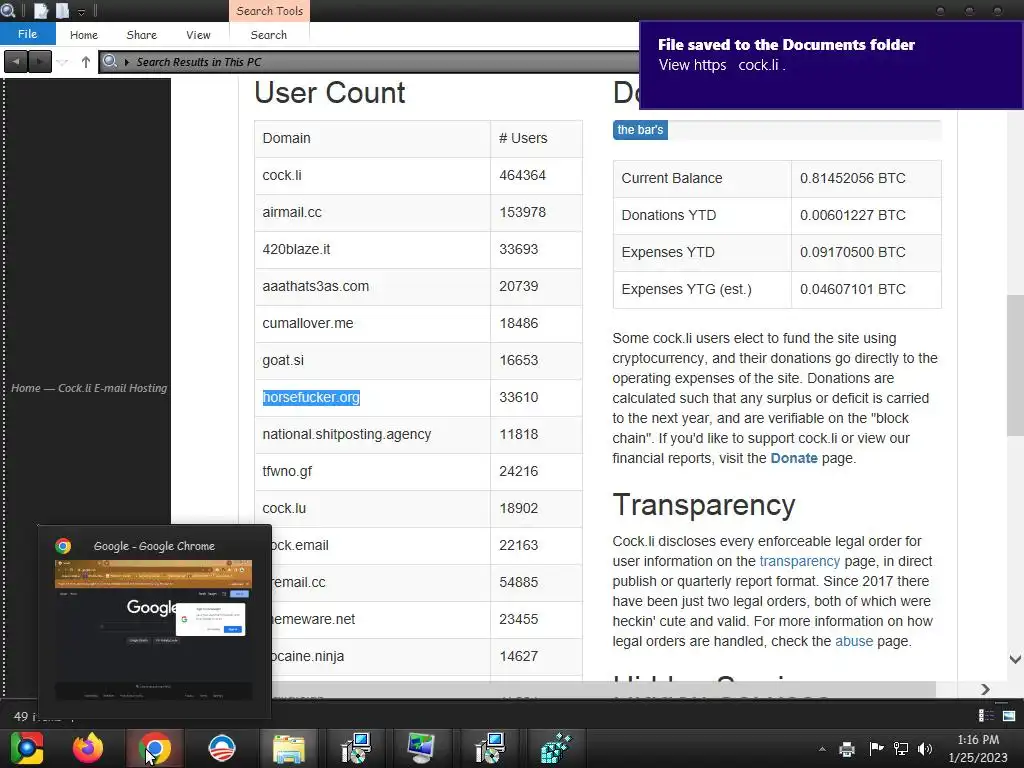
Task: Click the cock.lu domain cell
Action: coord(372,508)
